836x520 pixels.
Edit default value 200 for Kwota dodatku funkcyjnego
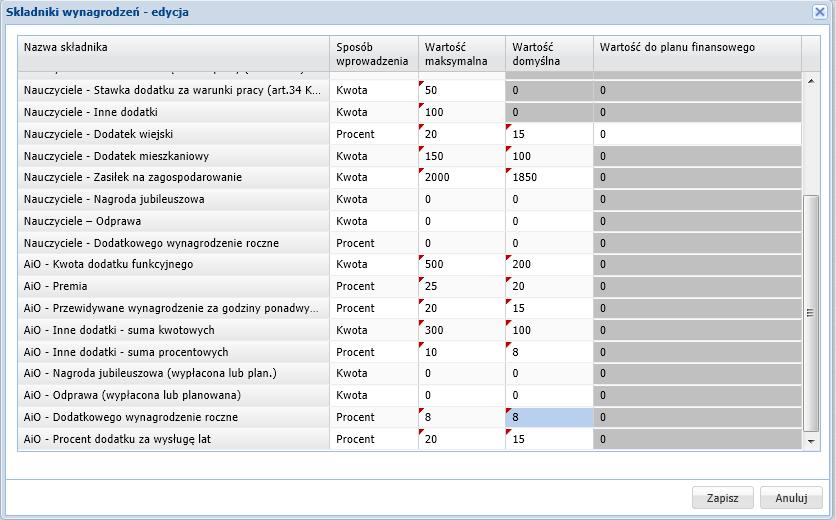pyautogui.click(x=549, y=264)
